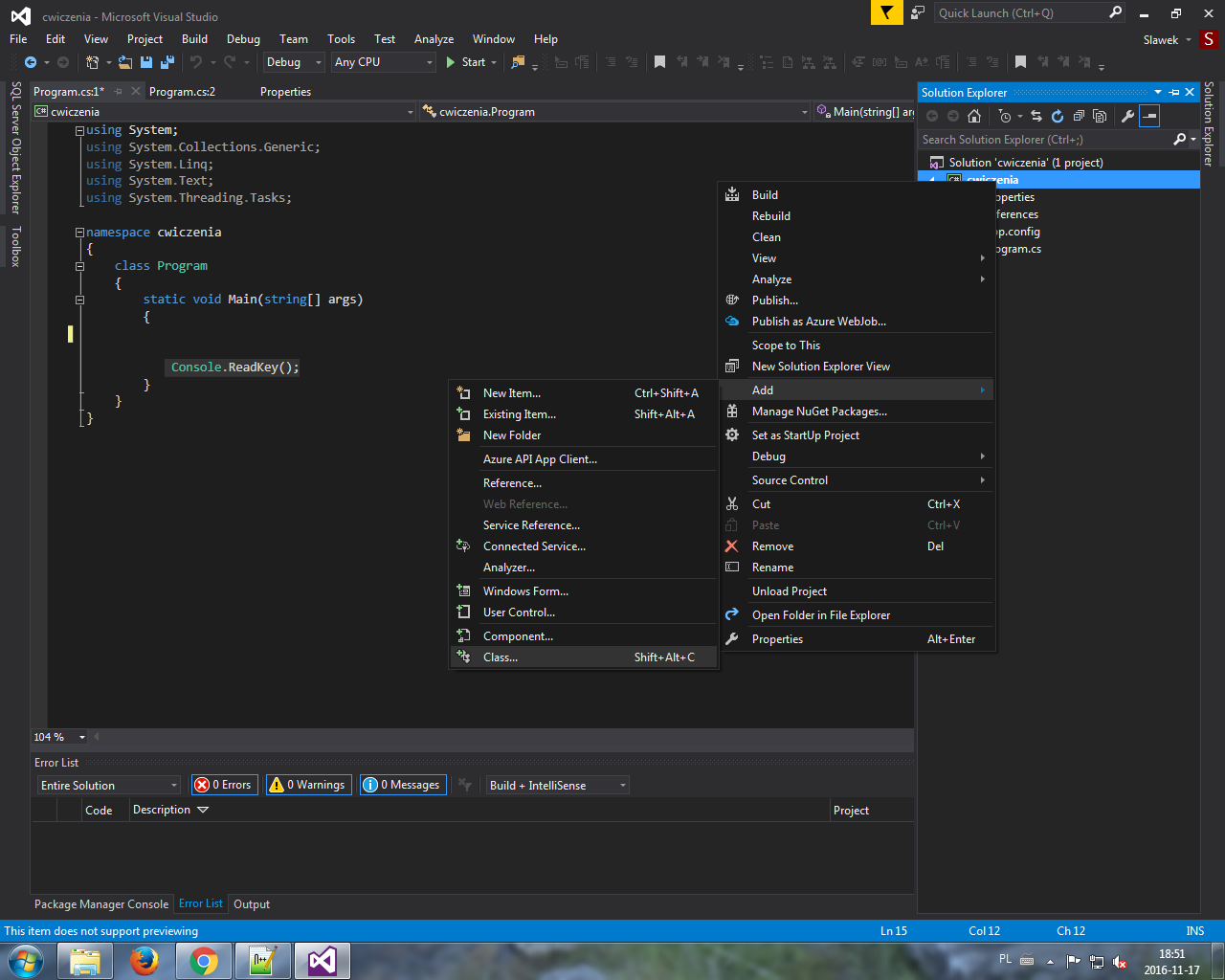The width and height of the screenshot is (1225, 980).
Task: Open the Any CPU platform dropdown
Action: pos(384,62)
